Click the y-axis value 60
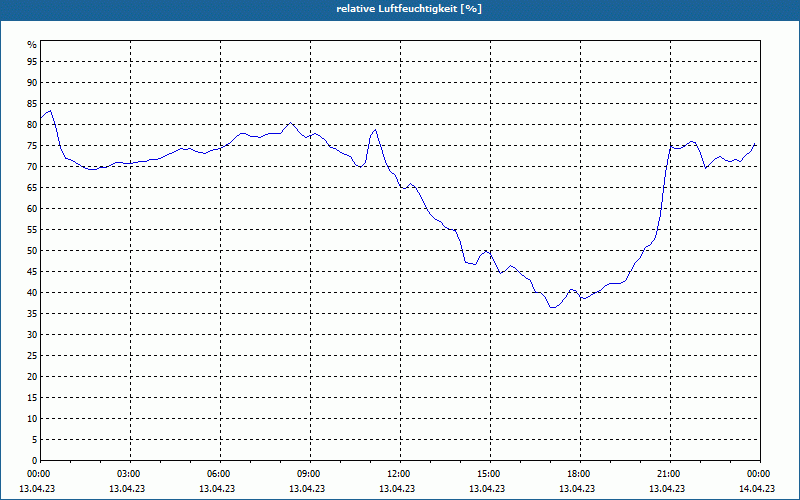This screenshot has width=800, height=500. (x=32, y=209)
